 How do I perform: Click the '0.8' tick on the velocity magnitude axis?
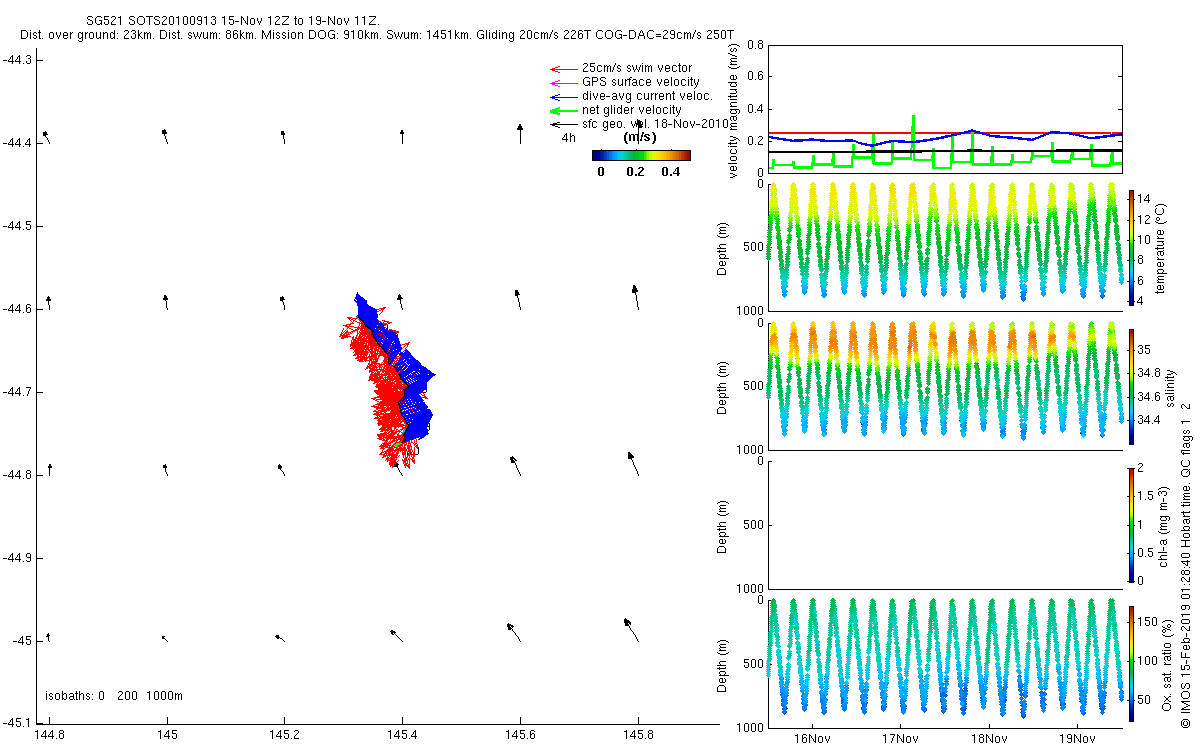(755, 45)
